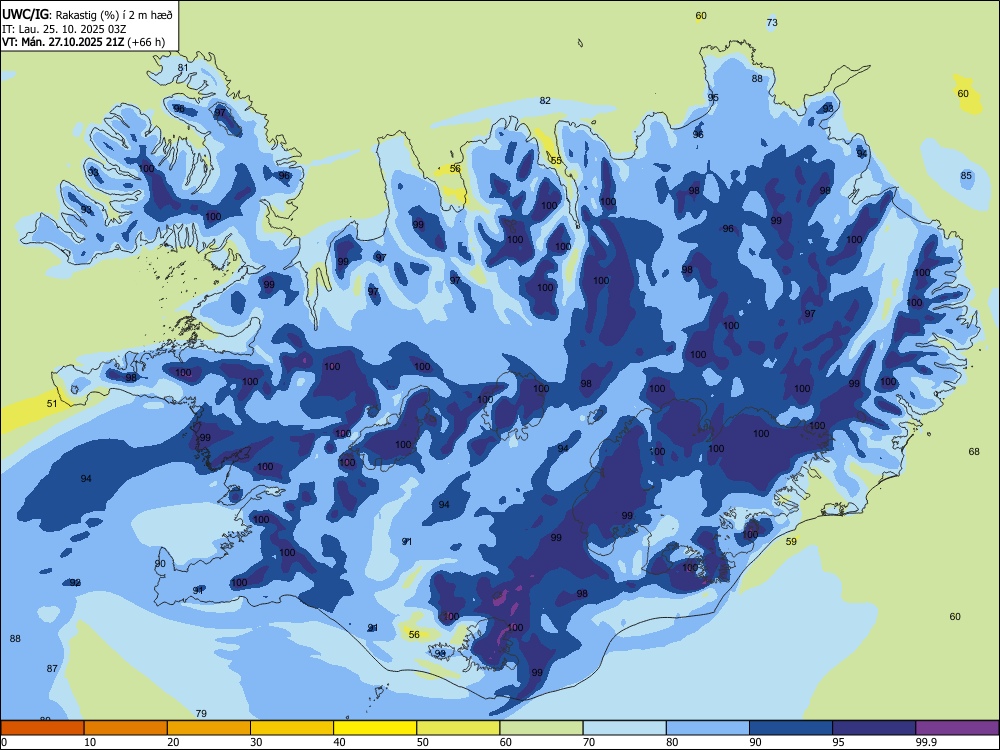Click the humidity value '51' on the yellow band
The height and width of the screenshot is (750, 1000).
[52, 403]
